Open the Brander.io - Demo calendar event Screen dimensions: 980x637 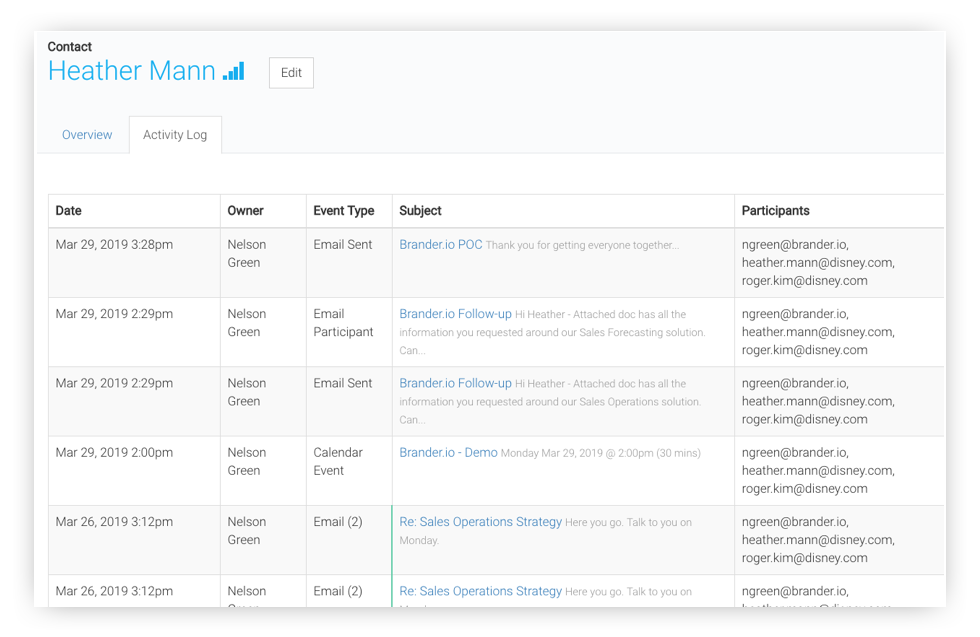(x=448, y=452)
